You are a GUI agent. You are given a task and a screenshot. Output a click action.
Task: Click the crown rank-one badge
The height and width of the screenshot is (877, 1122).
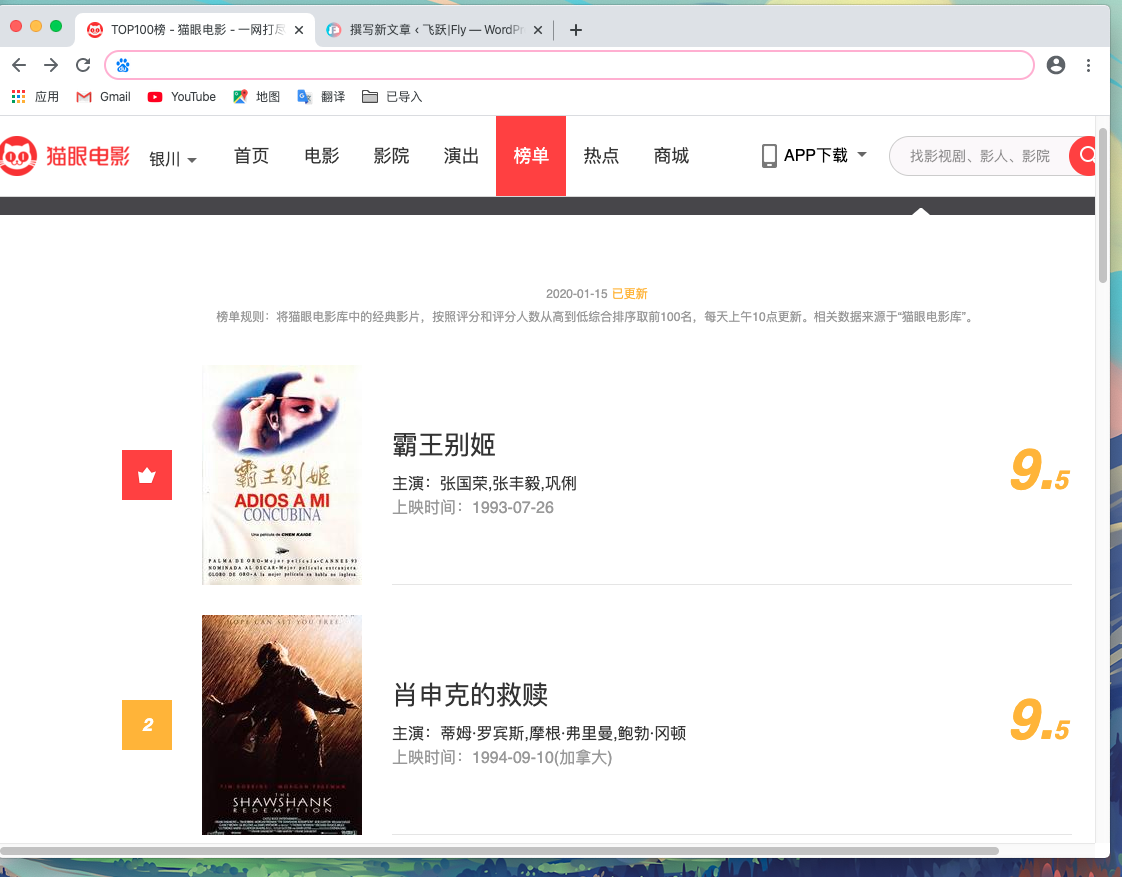(147, 475)
